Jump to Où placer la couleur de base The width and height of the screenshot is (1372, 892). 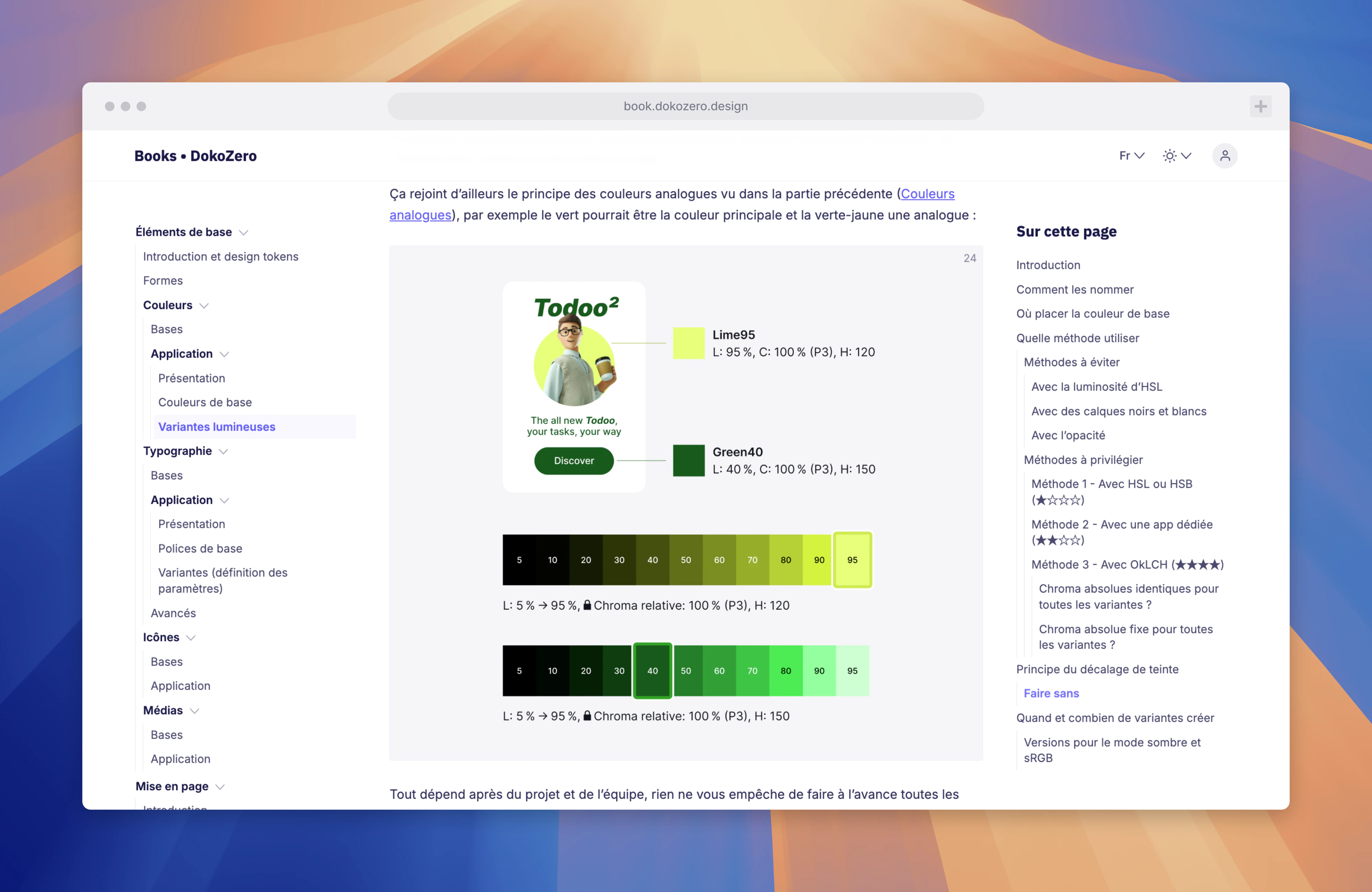(x=1092, y=314)
